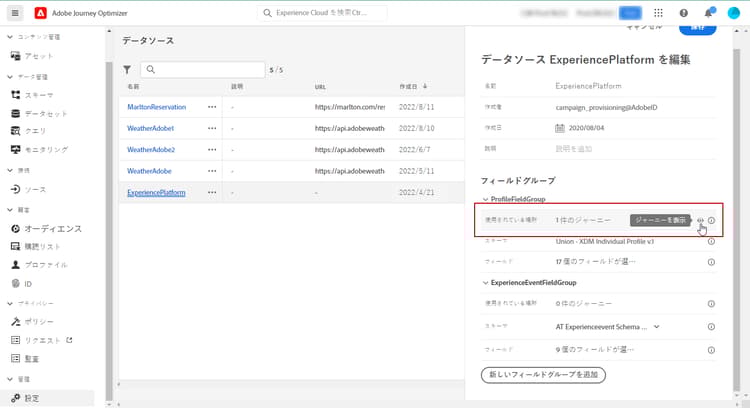750x408 pixels.
Task: Click the 17個のフィールド value text
Action: coord(596,262)
